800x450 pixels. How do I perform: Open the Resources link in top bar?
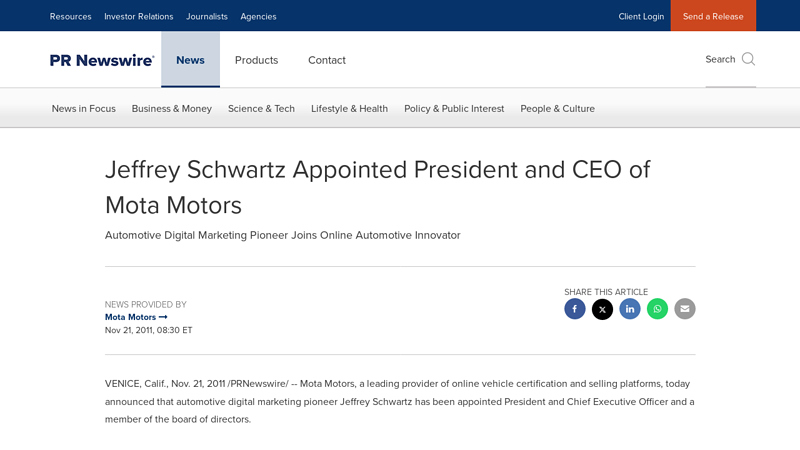coord(70,16)
